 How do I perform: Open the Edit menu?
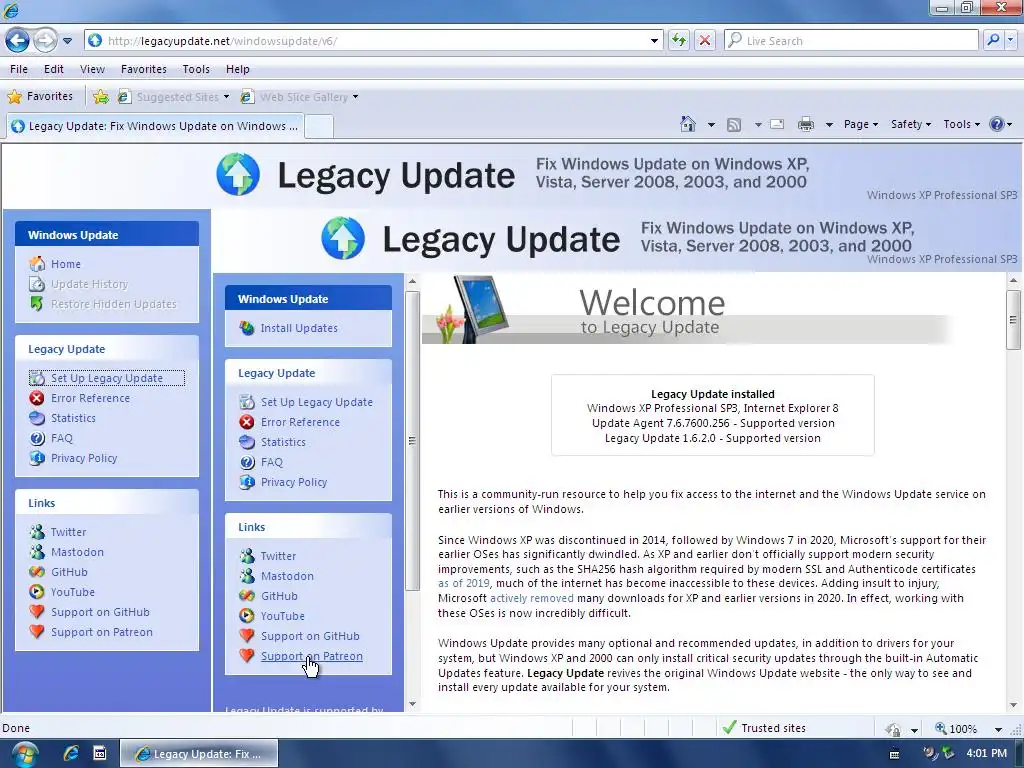(x=54, y=69)
